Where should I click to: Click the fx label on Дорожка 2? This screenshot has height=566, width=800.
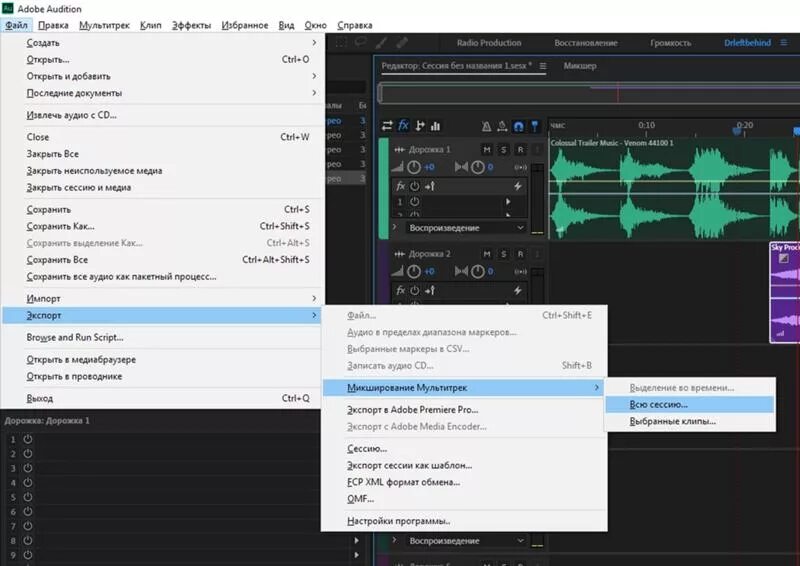[x=401, y=290]
